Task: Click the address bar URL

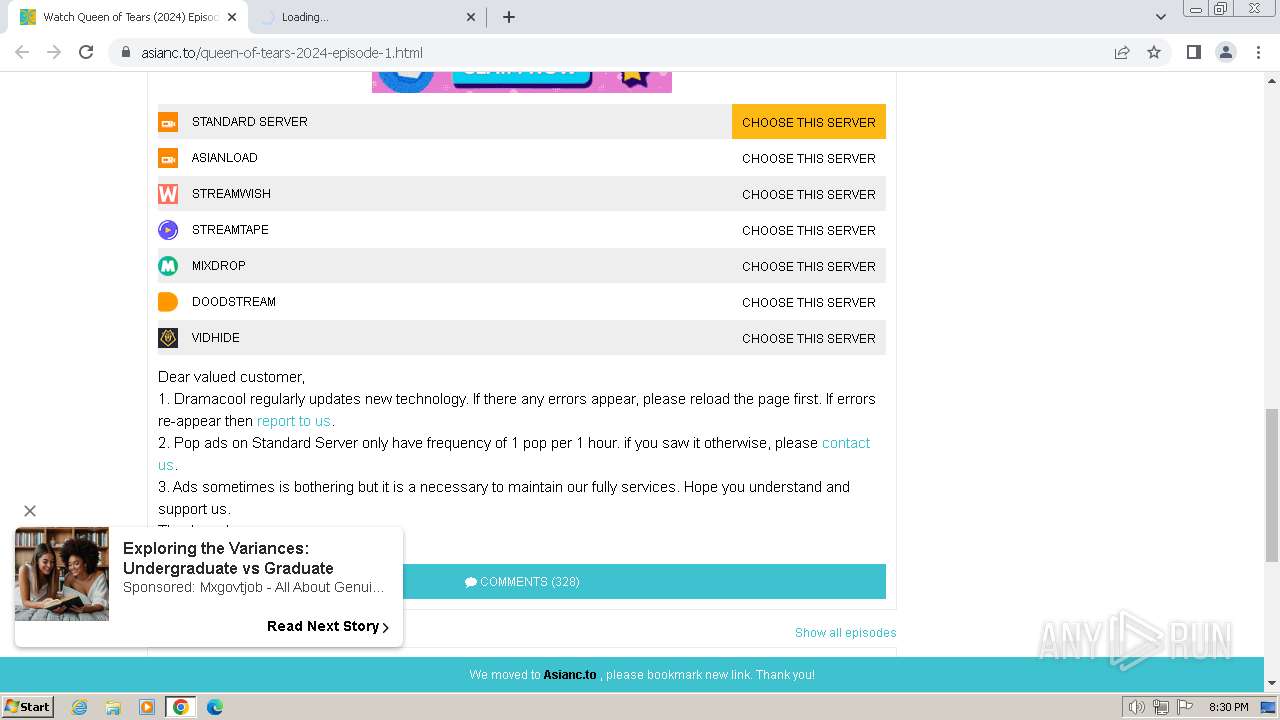Action: [x=282, y=53]
